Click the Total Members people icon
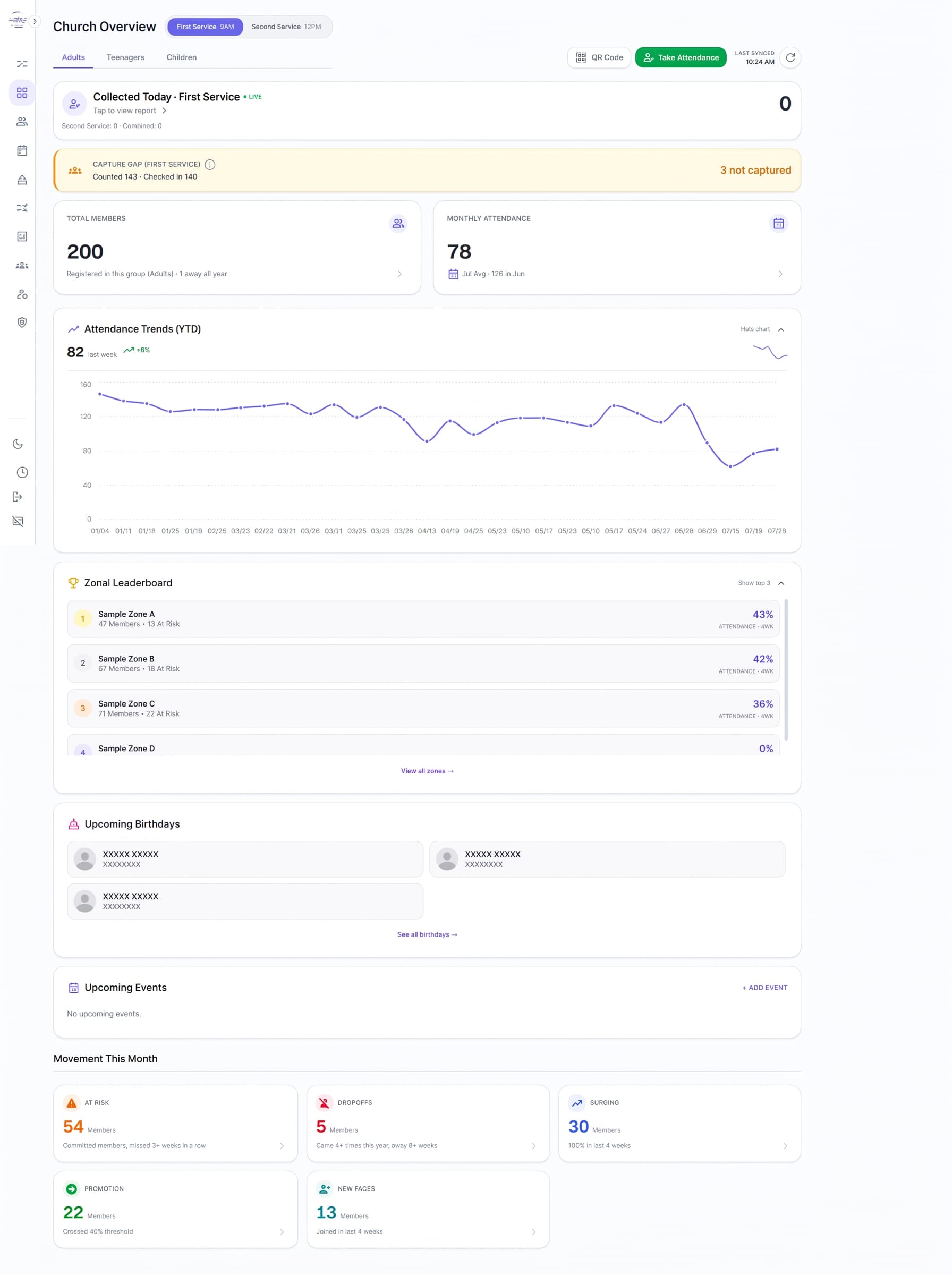 397,224
